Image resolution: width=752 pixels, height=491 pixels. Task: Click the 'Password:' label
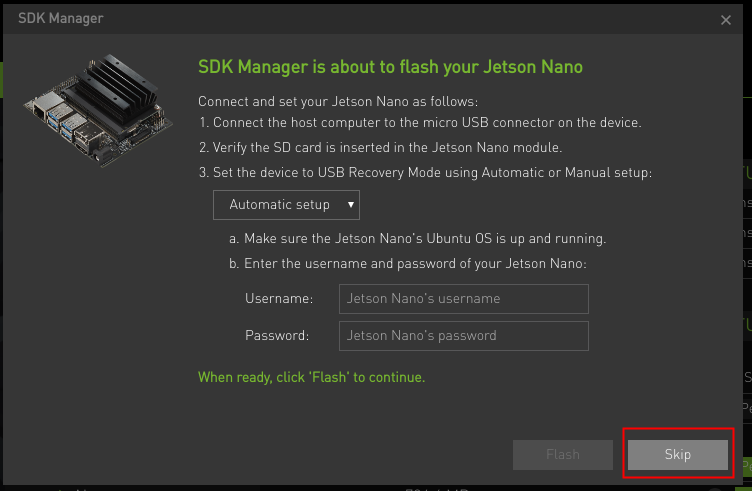(277, 336)
